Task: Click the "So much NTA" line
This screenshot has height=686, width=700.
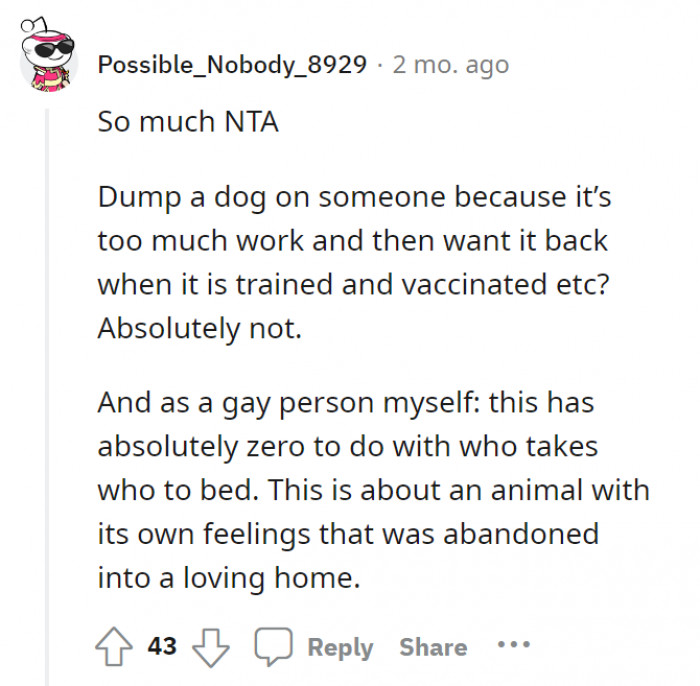Action: pos(187,122)
